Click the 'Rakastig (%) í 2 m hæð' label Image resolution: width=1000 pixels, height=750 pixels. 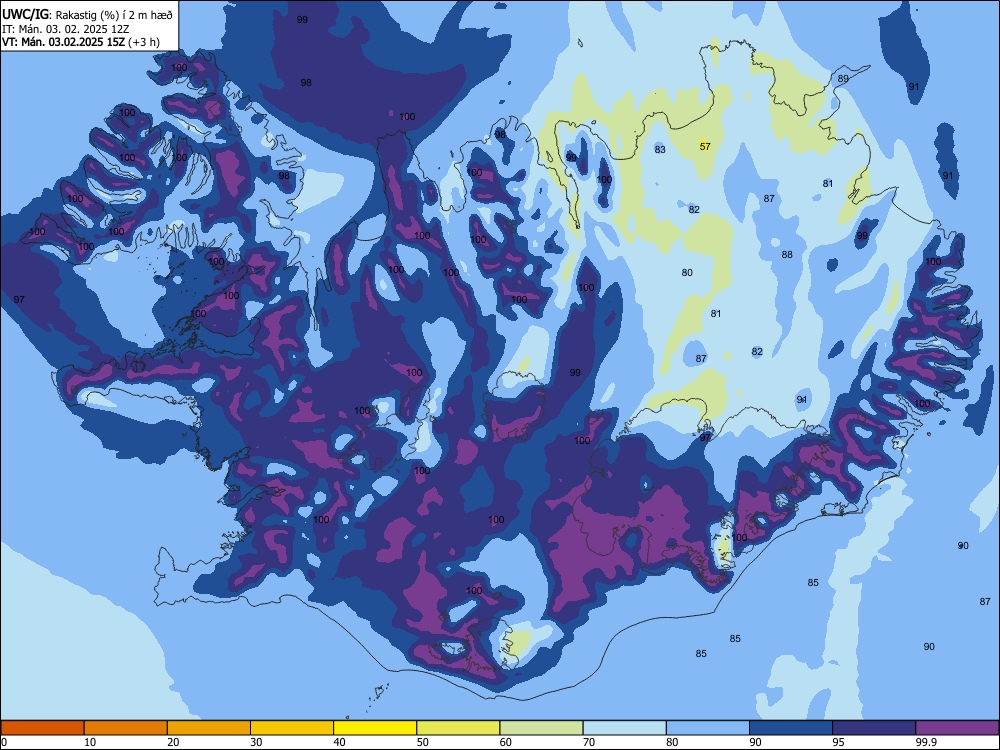point(114,15)
